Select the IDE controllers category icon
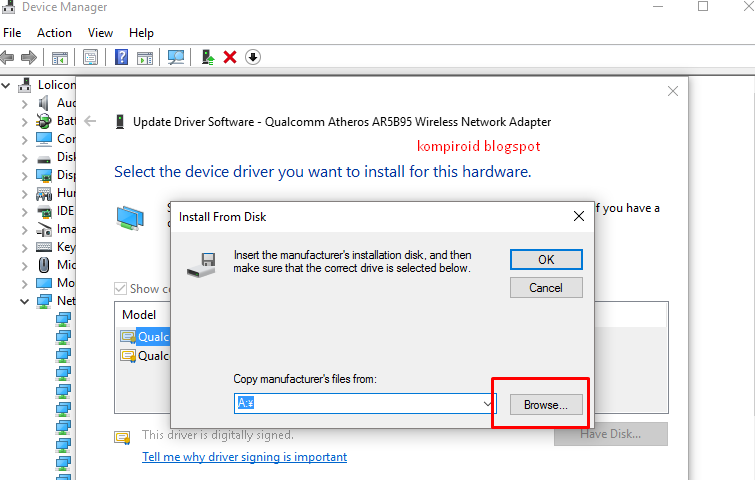Image resolution: width=755 pixels, height=480 pixels. point(44,211)
